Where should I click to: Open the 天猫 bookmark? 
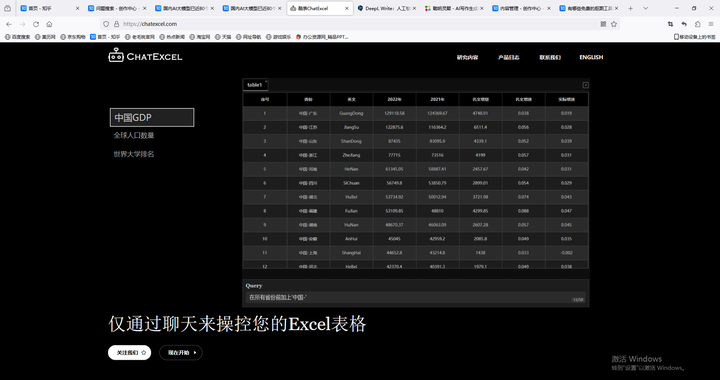223,37
